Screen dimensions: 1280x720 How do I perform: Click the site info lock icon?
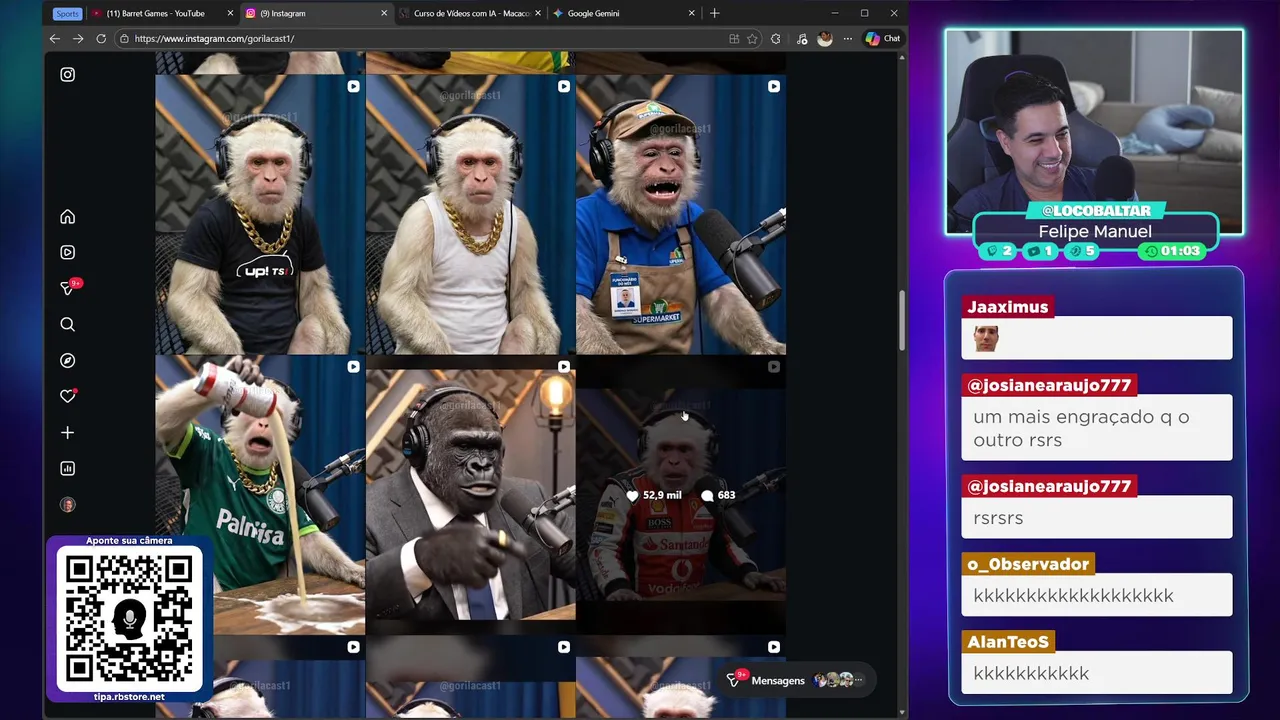point(124,39)
